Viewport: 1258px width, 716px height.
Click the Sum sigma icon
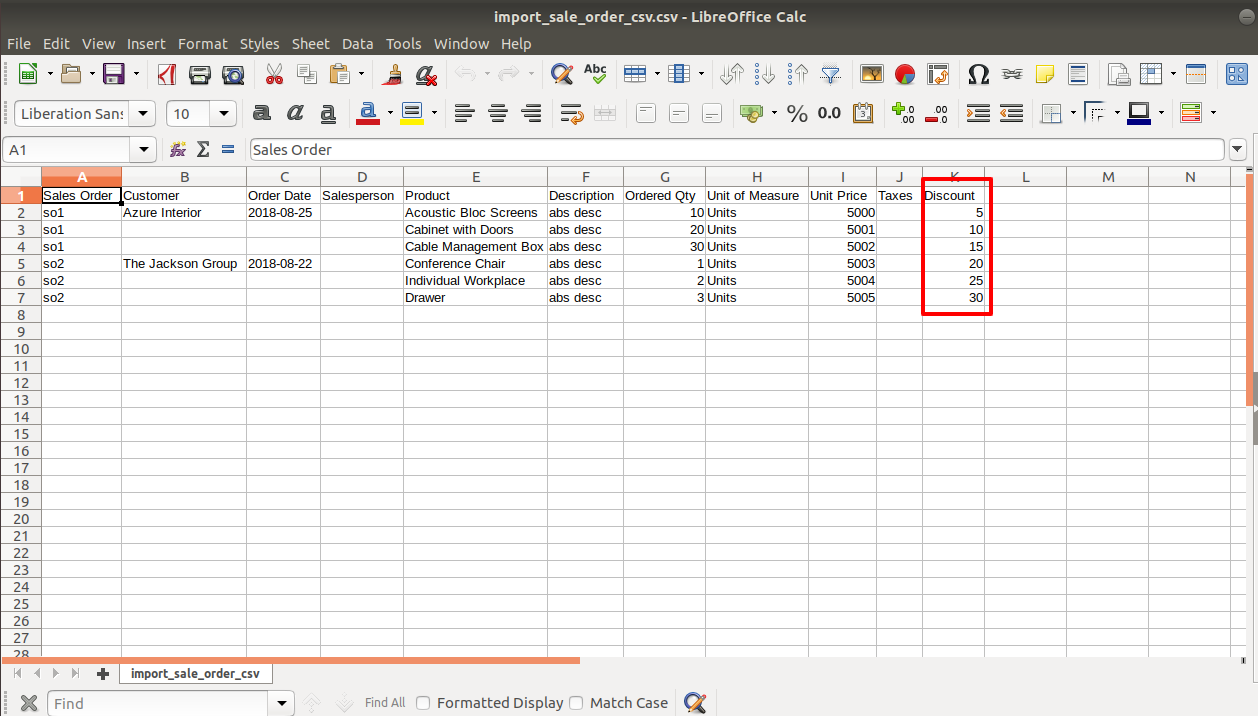[203, 149]
